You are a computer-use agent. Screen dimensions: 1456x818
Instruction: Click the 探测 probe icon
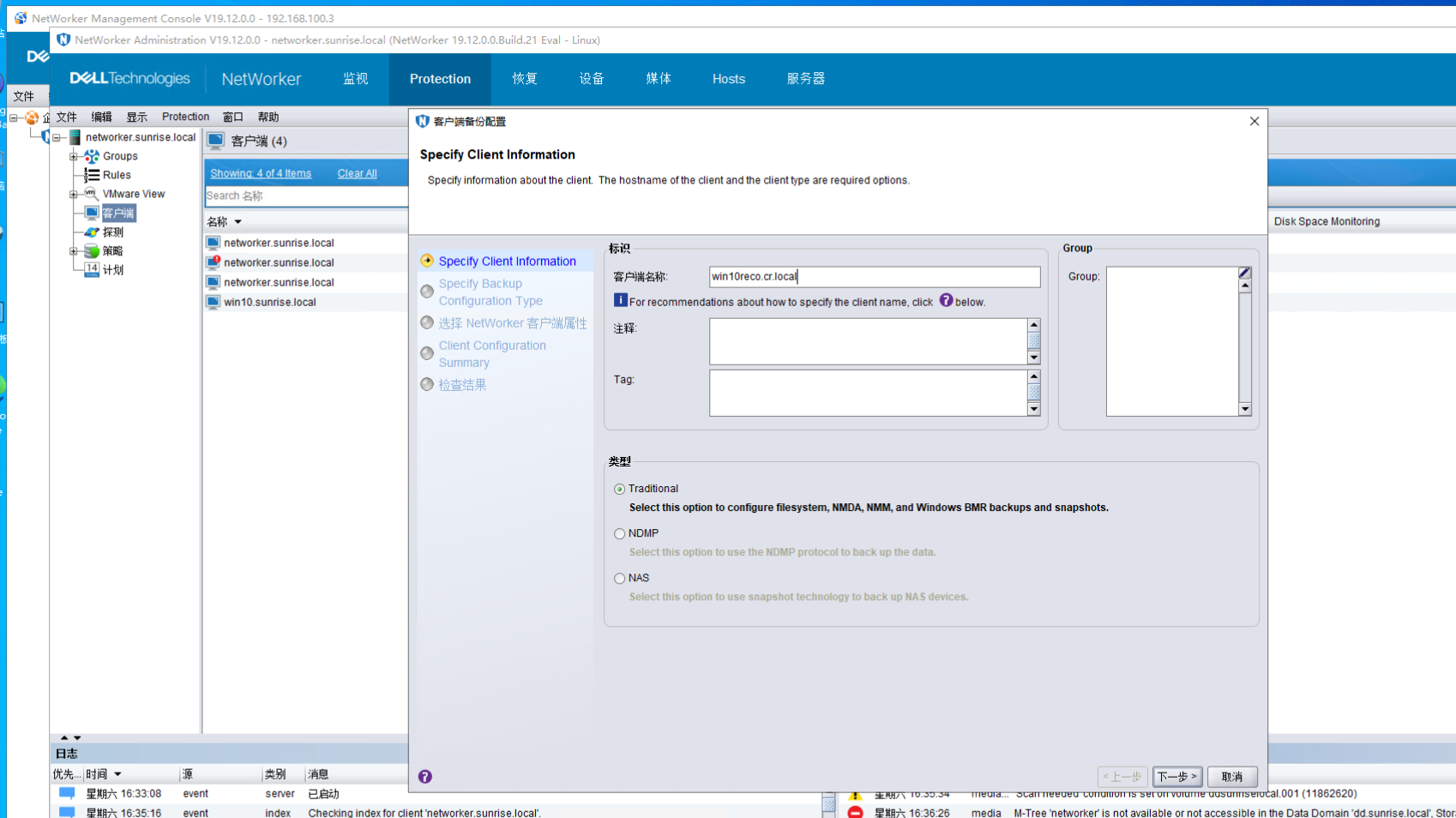[x=92, y=232]
